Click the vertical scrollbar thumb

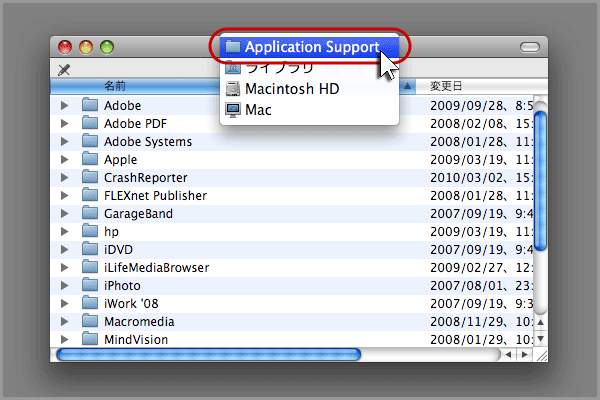pyautogui.click(x=540, y=181)
